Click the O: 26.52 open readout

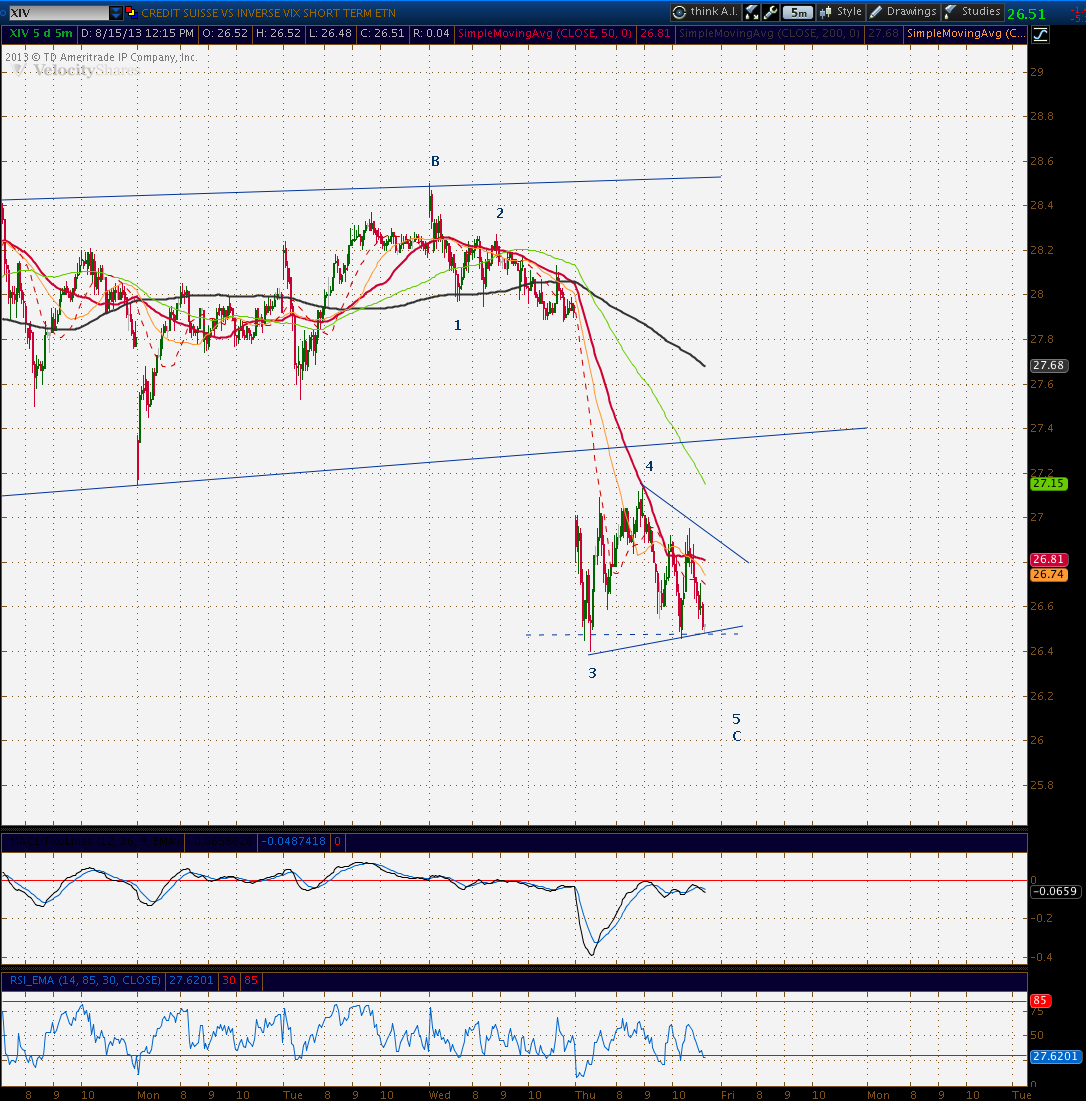(225, 33)
